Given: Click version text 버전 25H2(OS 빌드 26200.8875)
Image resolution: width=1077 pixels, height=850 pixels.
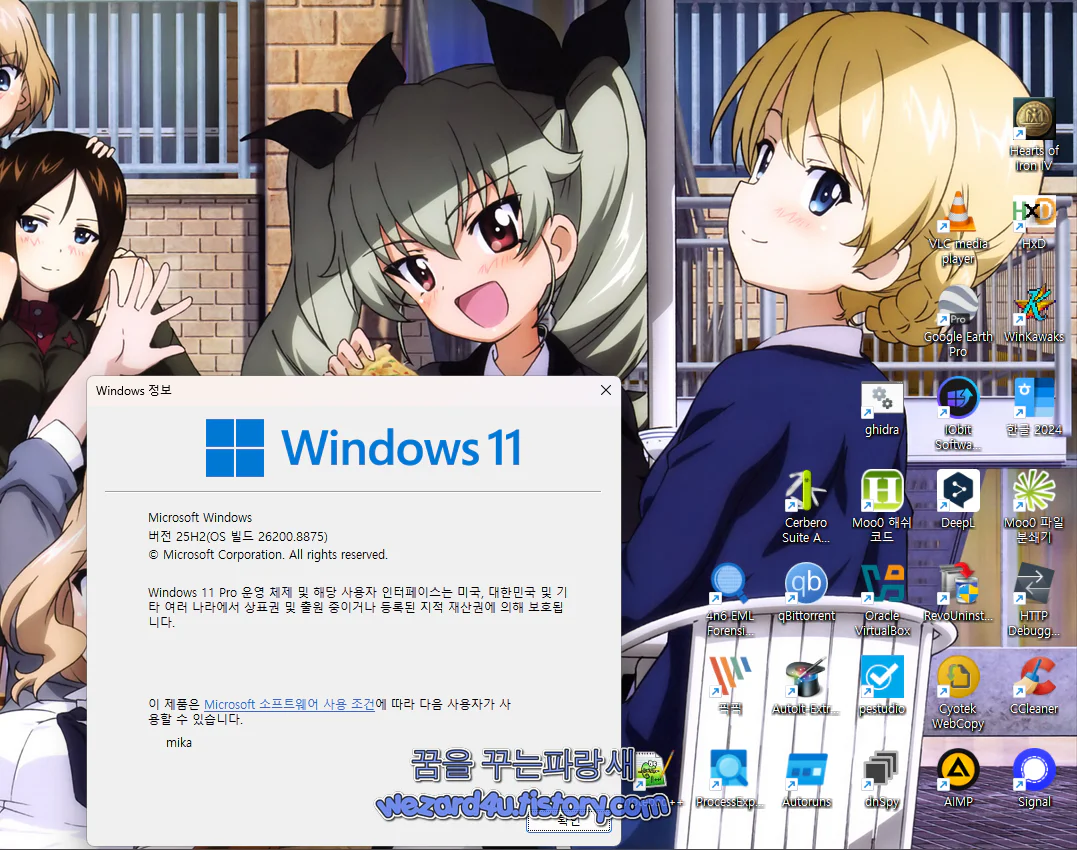Looking at the screenshot, I should pyautogui.click(x=238, y=536).
